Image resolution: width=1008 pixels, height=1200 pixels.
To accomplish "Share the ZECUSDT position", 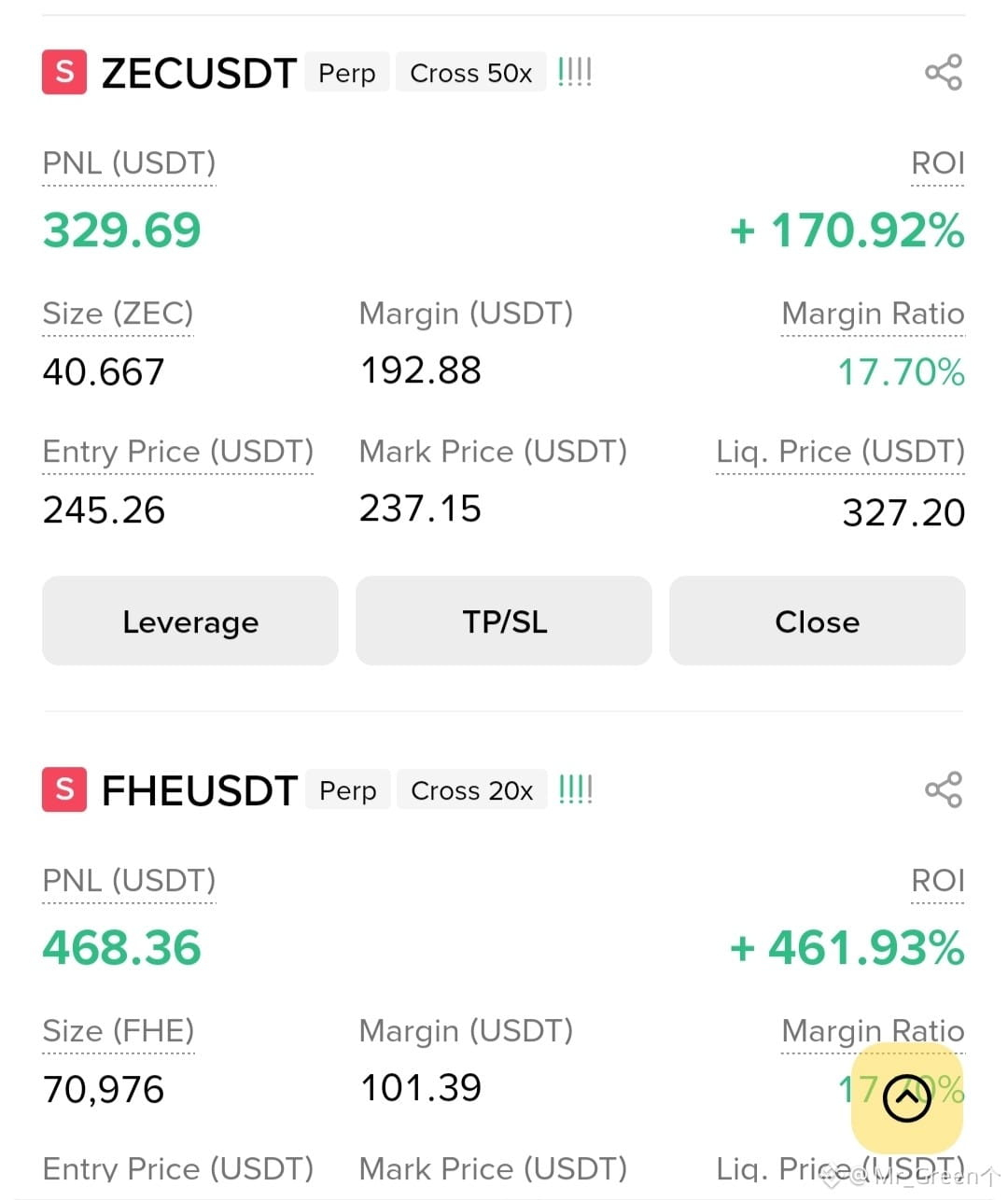I will click(943, 73).
